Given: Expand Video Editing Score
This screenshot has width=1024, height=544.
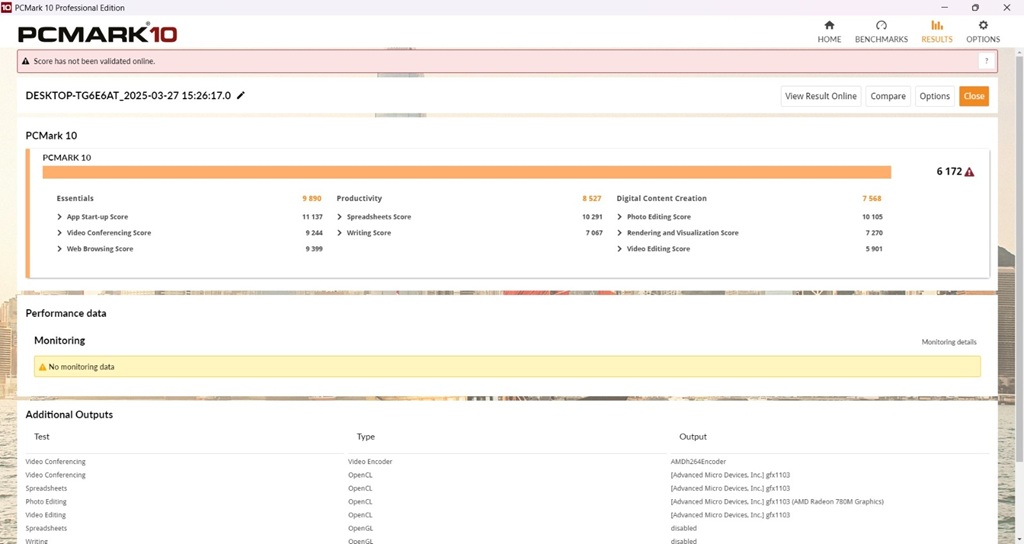Looking at the screenshot, I should click(x=620, y=249).
